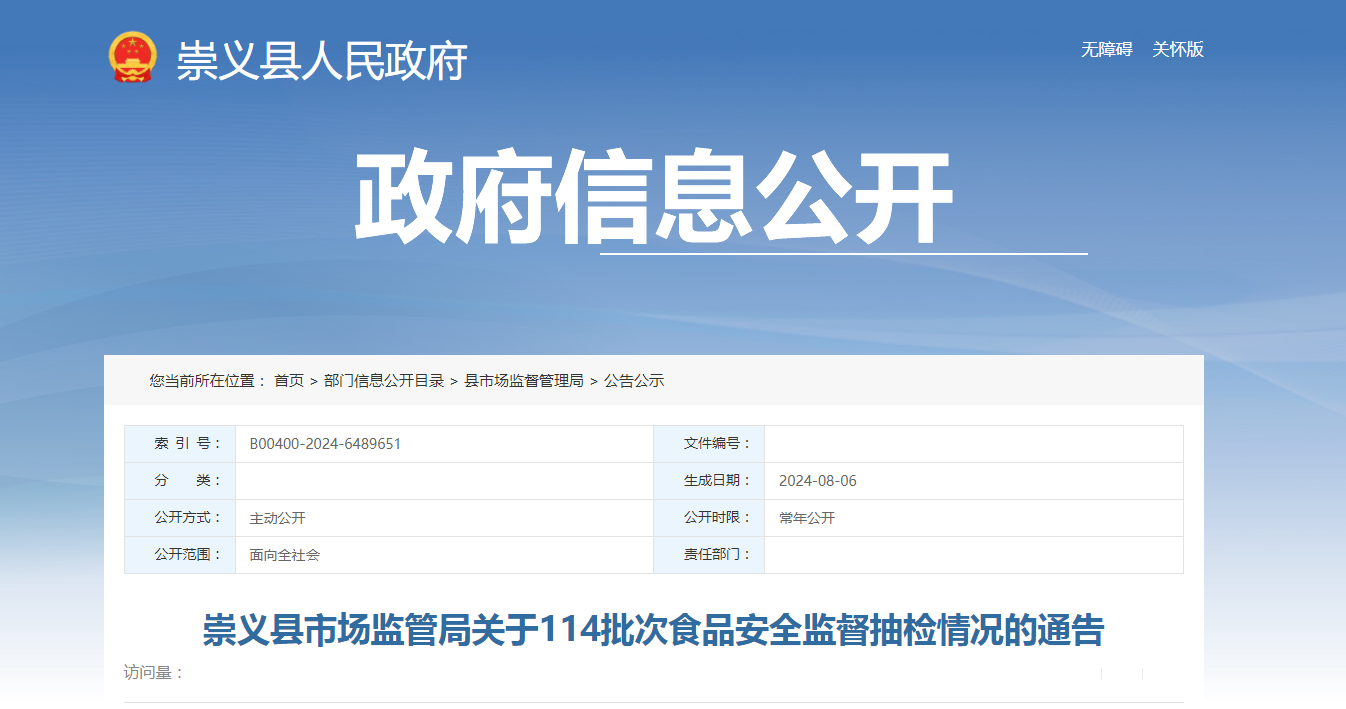This screenshot has width=1346, height=709.
Task: Click the 责任部门 label cell
Action: (709, 555)
